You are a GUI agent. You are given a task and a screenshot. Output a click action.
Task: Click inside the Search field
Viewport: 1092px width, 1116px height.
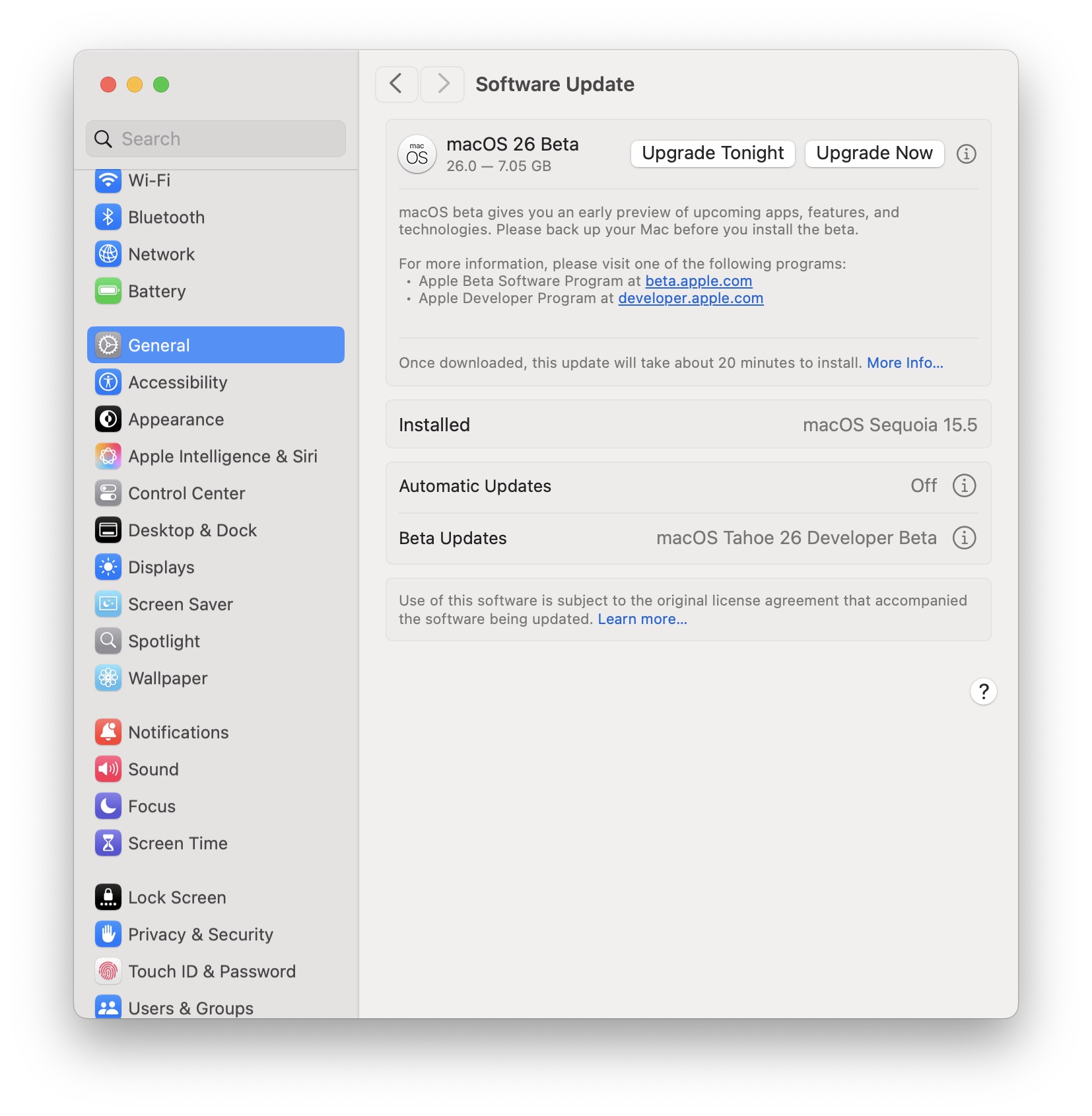pos(215,139)
